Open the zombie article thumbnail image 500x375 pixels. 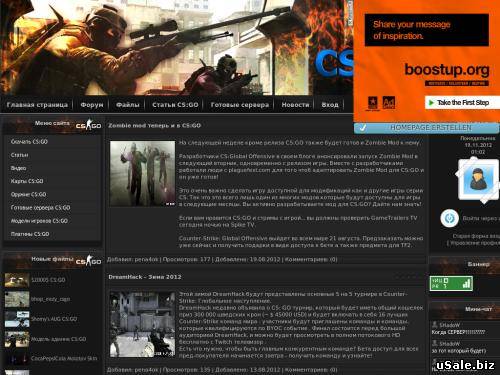point(142,173)
